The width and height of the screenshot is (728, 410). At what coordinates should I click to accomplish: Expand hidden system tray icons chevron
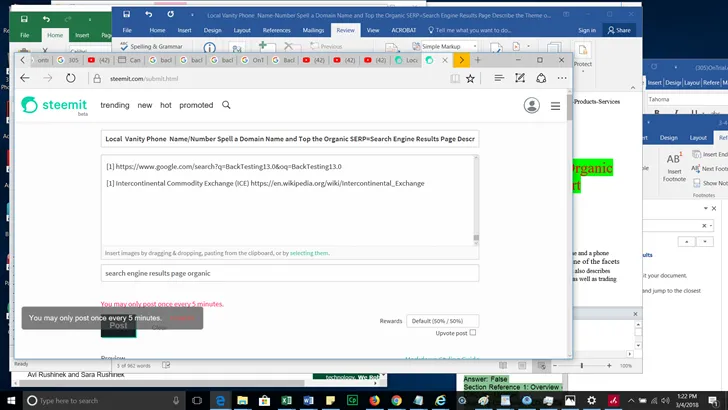coord(630,400)
